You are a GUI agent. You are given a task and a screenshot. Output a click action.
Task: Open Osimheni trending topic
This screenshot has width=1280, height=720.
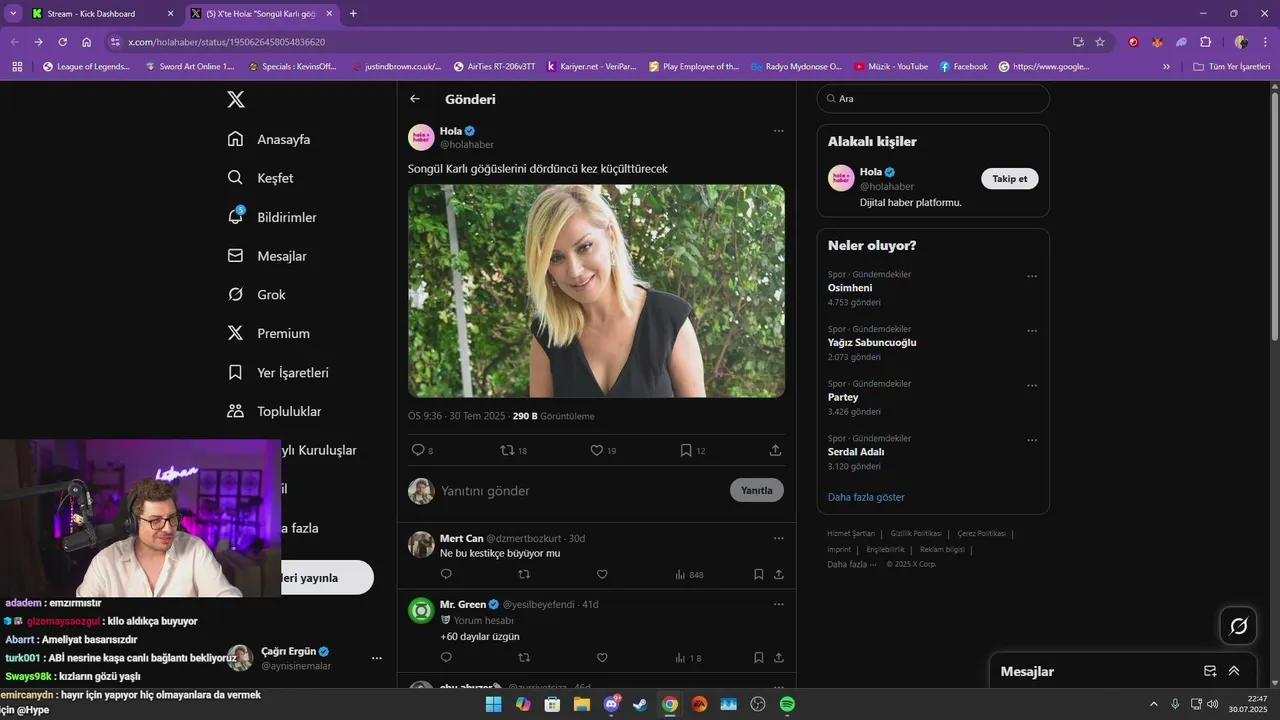click(850, 288)
